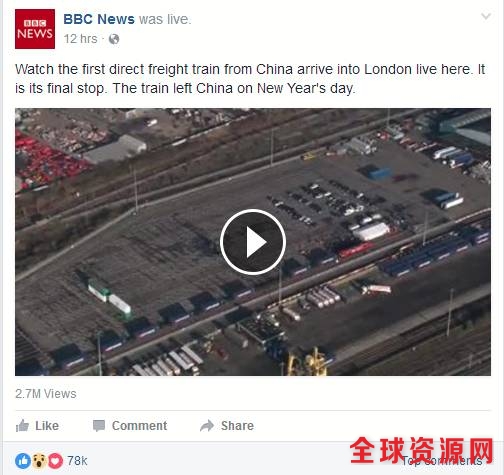
Task: Click the globe public audience icon
Action: (x=114, y=39)
